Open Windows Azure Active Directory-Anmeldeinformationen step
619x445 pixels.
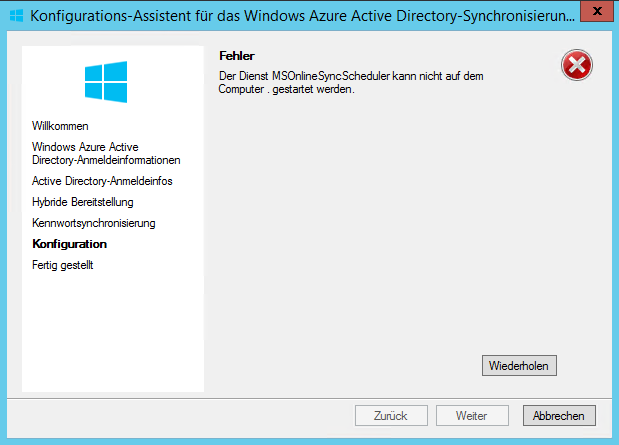coord(106,153)
